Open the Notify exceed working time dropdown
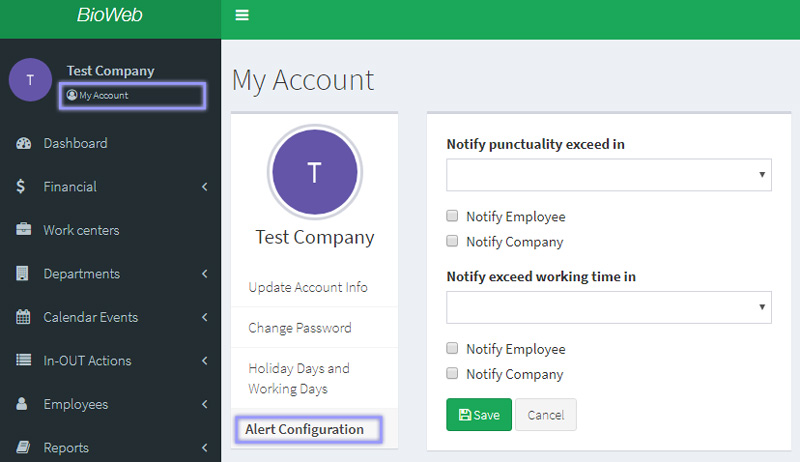Image resolution: width=800 pixels, height=462 pixels. (x=608, y=307)
